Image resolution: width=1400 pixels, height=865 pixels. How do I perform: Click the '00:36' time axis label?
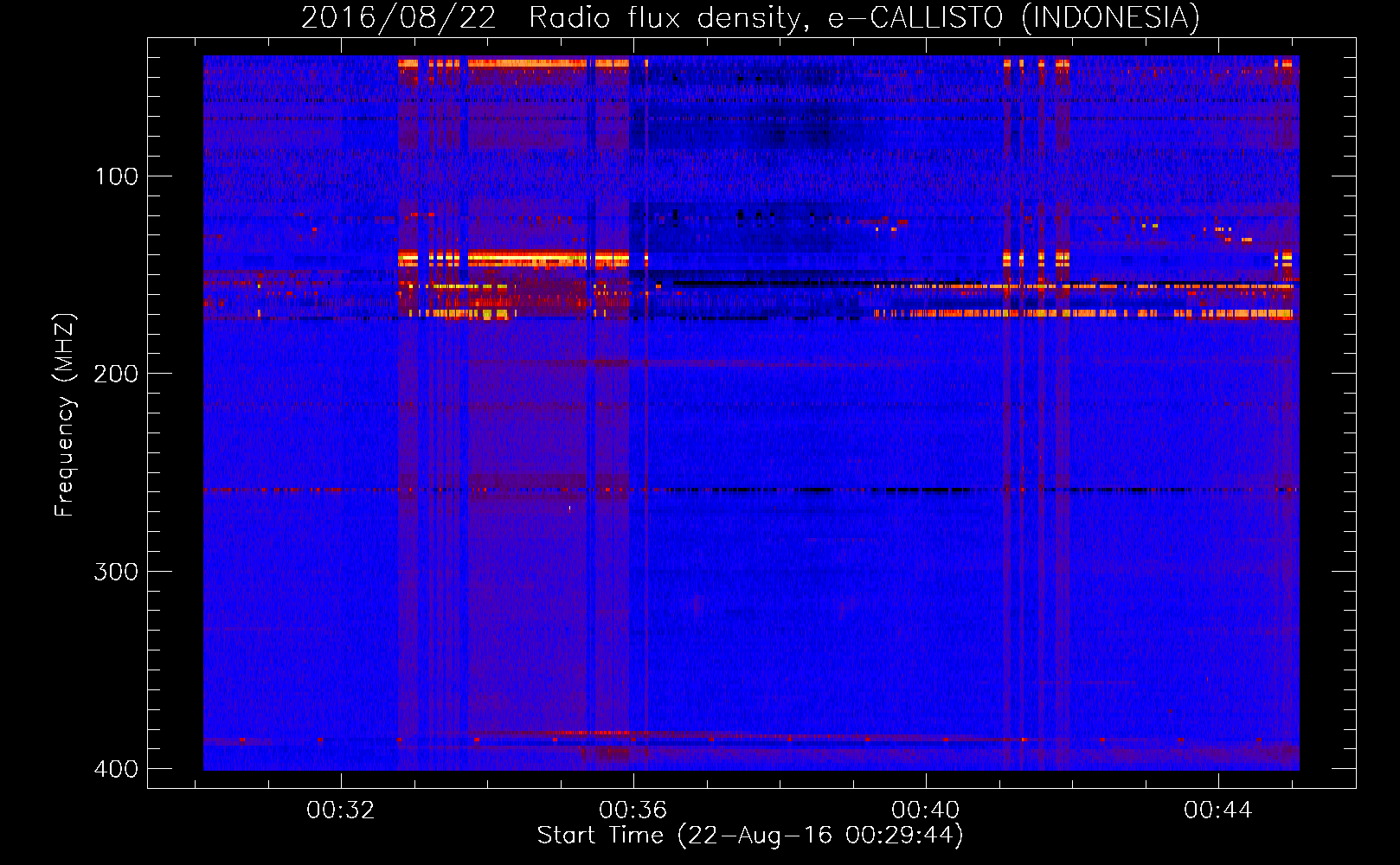point(633,811)
